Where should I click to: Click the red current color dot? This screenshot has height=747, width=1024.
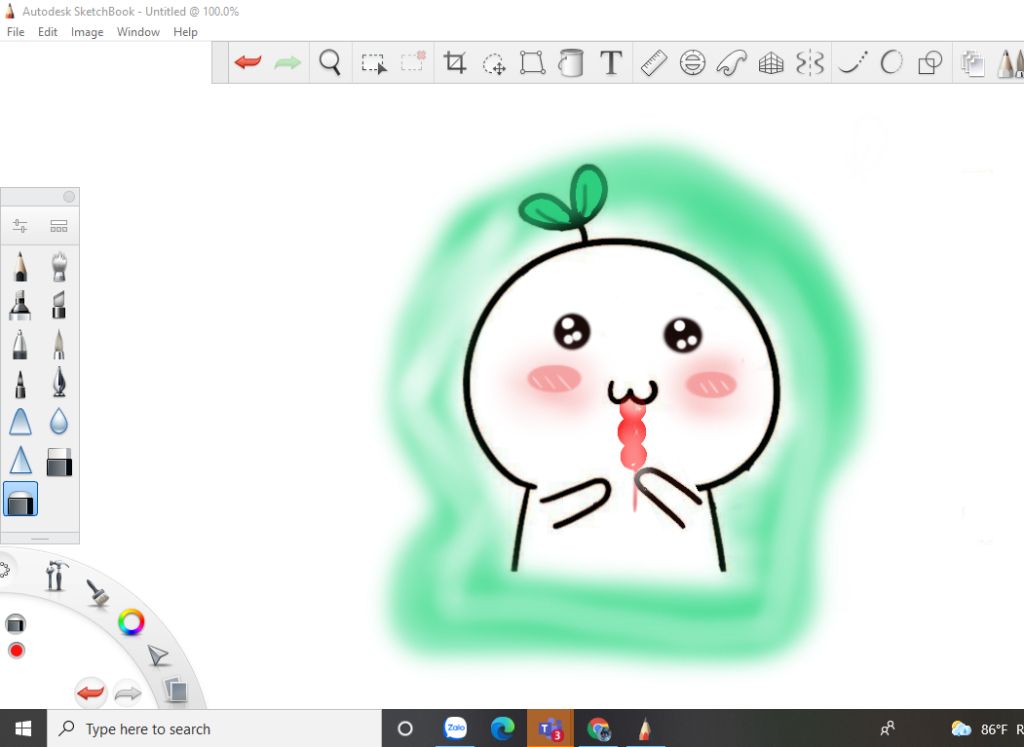(x=16, y=650)
